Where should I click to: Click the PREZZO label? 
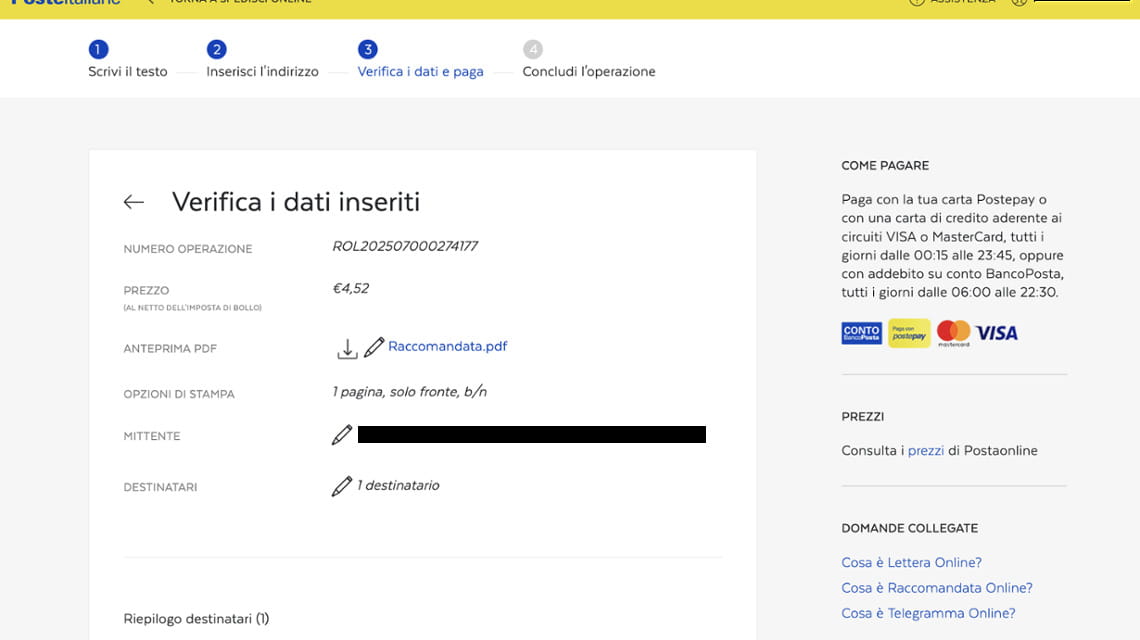coord(146,290)
